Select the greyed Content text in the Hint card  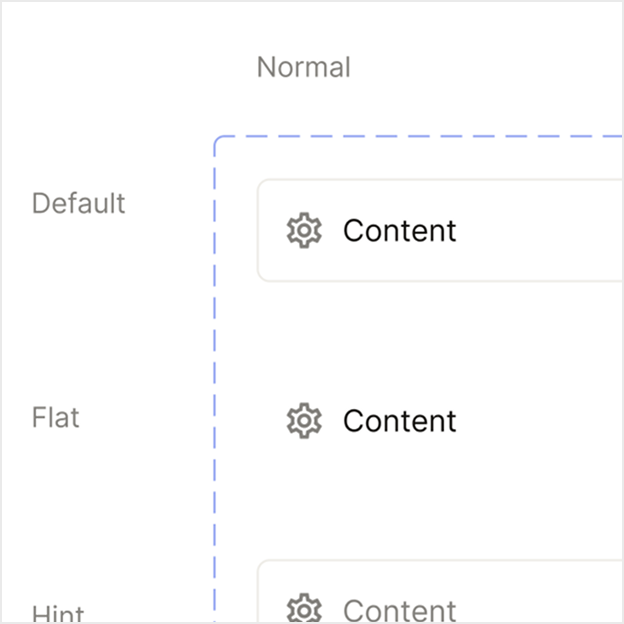399,610
